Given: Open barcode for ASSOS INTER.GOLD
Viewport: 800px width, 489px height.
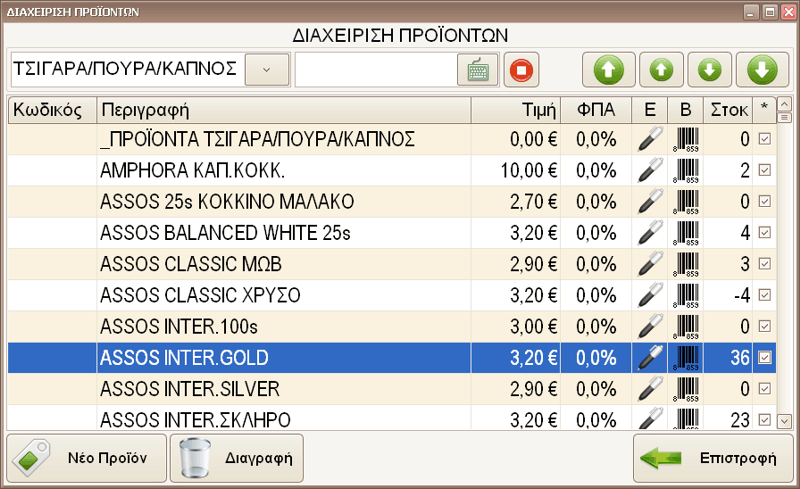Looking at the screenshot, I should [x=686, y=358].
